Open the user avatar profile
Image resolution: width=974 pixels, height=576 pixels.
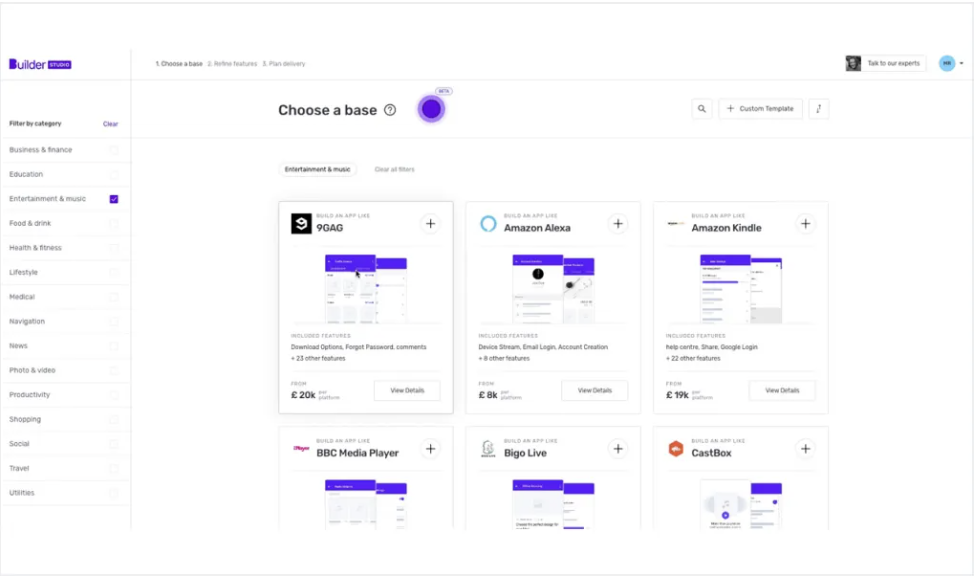pos(947,63)
